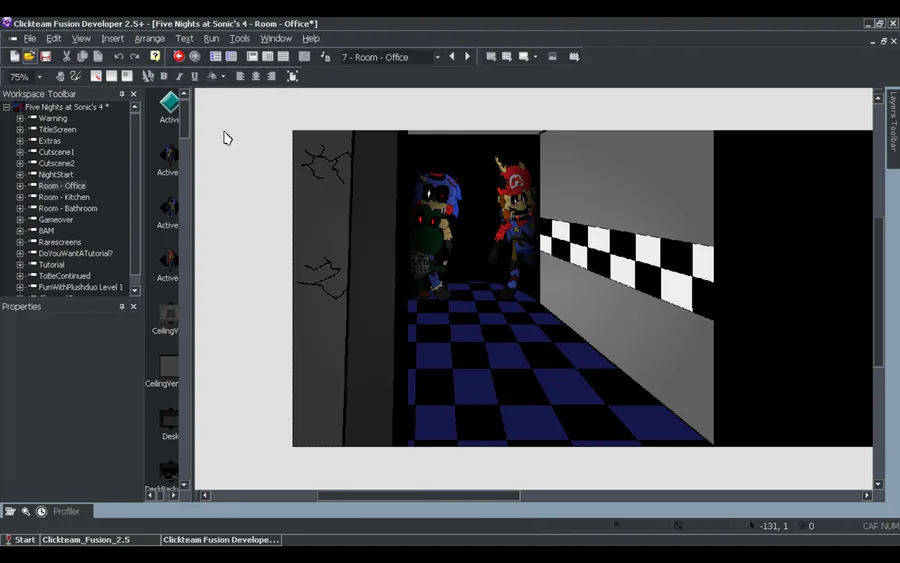This screenshot has width=900, height=563.
Task: Click Run Frame icon
Action: coord(523,56)
